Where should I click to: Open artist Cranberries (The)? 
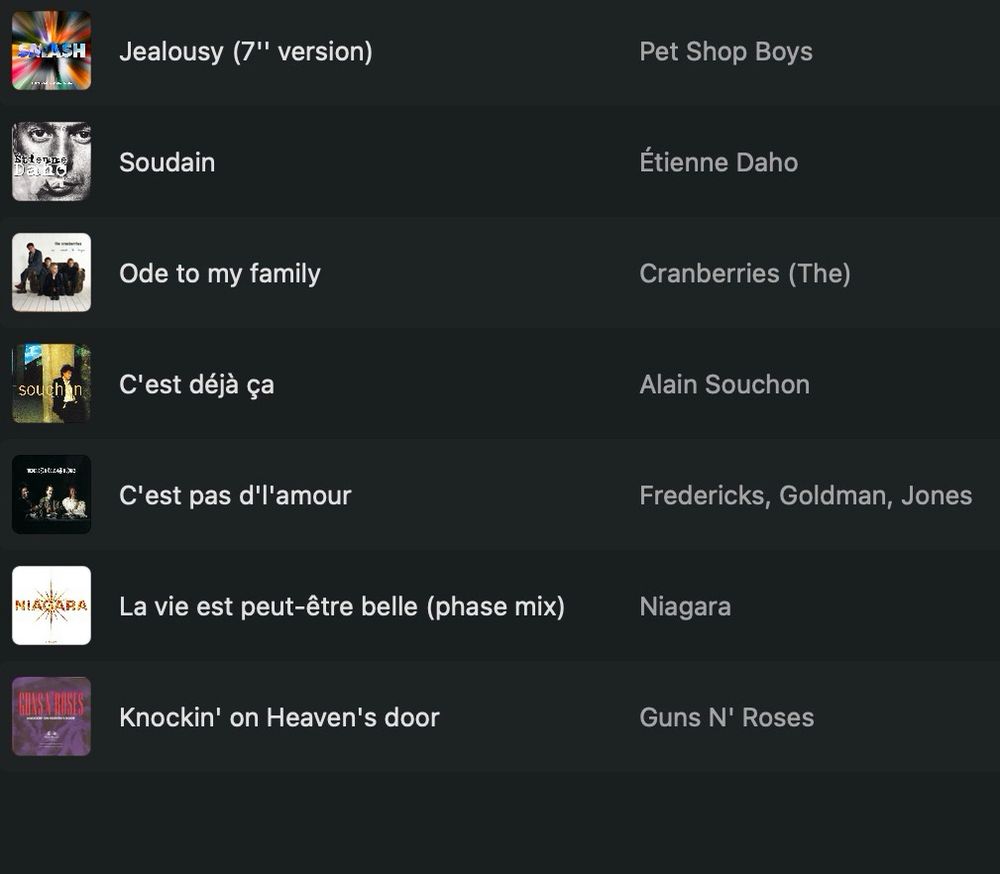745,274
